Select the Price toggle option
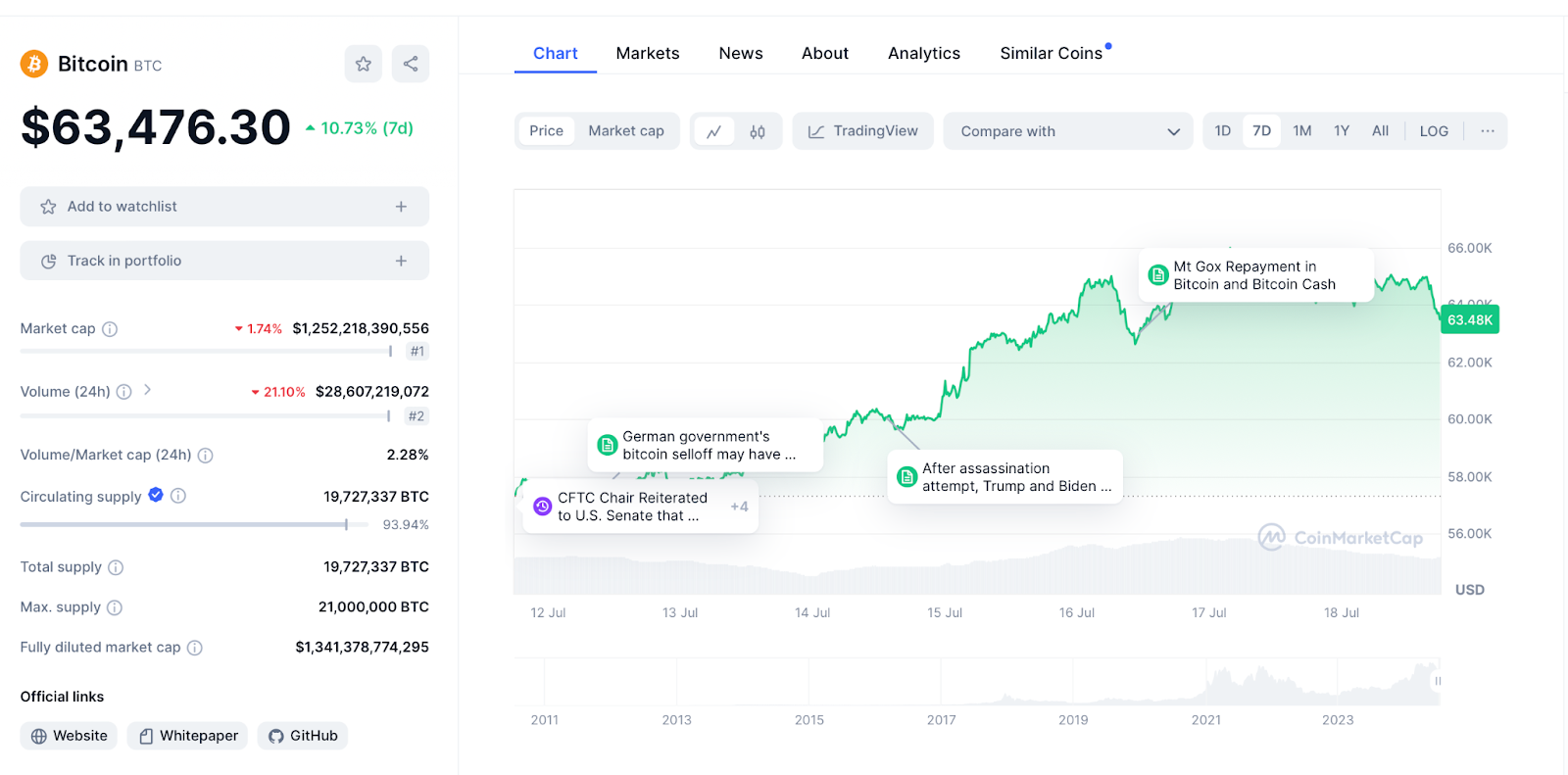1568x775 pixels. click(547, 131)
